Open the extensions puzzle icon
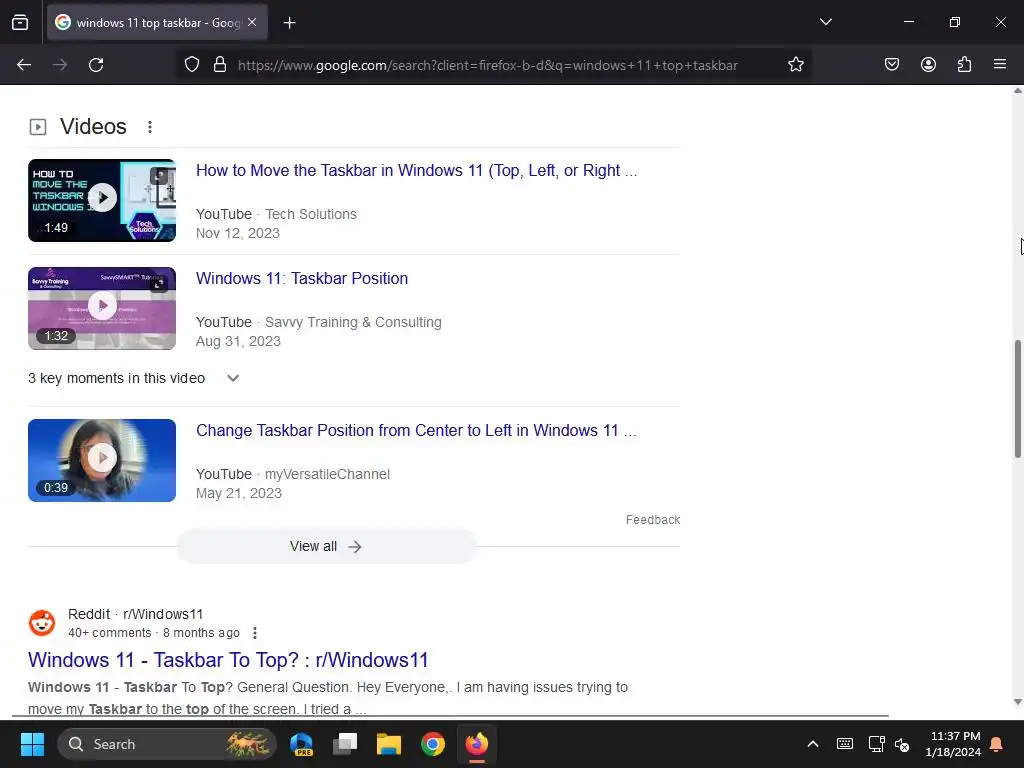1024x768 pixels. tap(964, 65)
